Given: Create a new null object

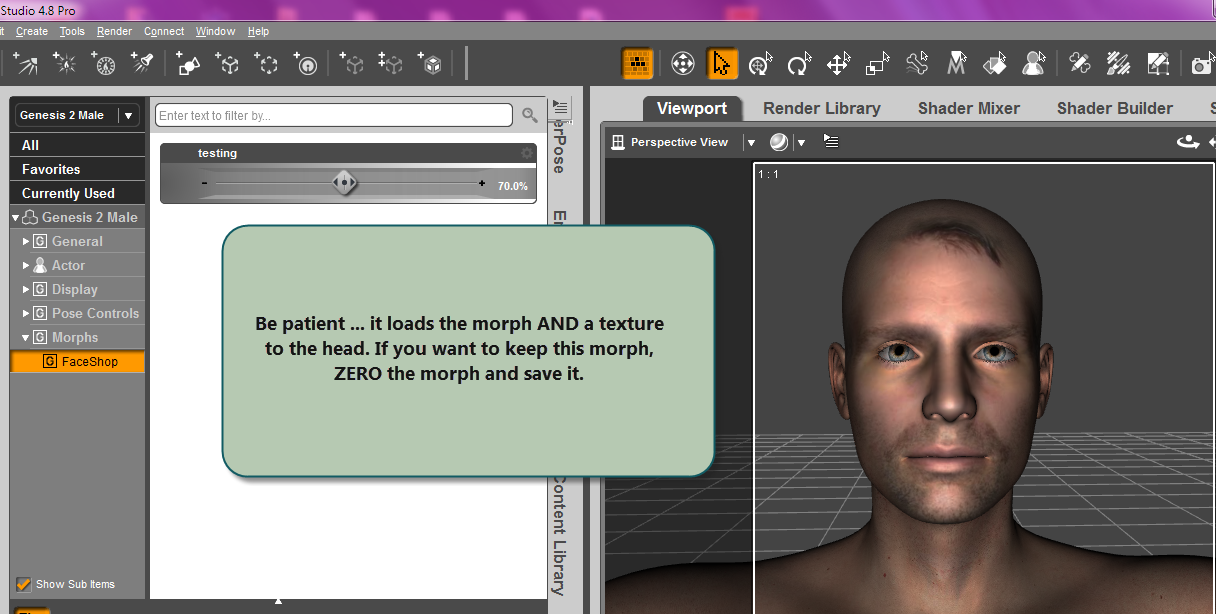Looking at the screenshot, I should [x=227, y=65].
